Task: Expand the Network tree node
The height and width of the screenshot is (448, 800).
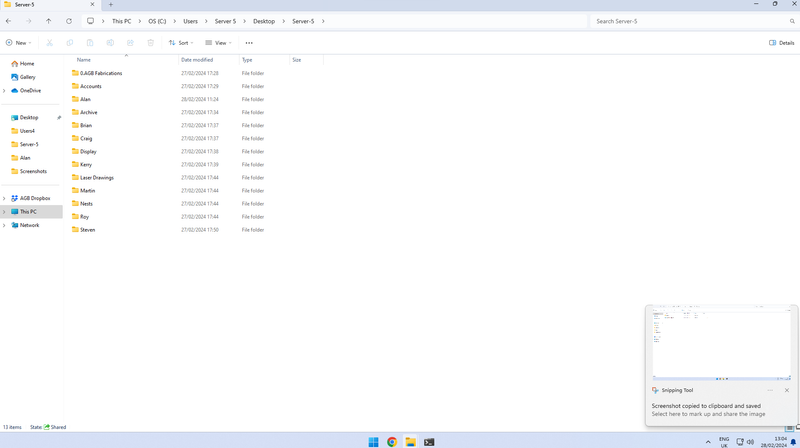Action: tap(4, 226)
